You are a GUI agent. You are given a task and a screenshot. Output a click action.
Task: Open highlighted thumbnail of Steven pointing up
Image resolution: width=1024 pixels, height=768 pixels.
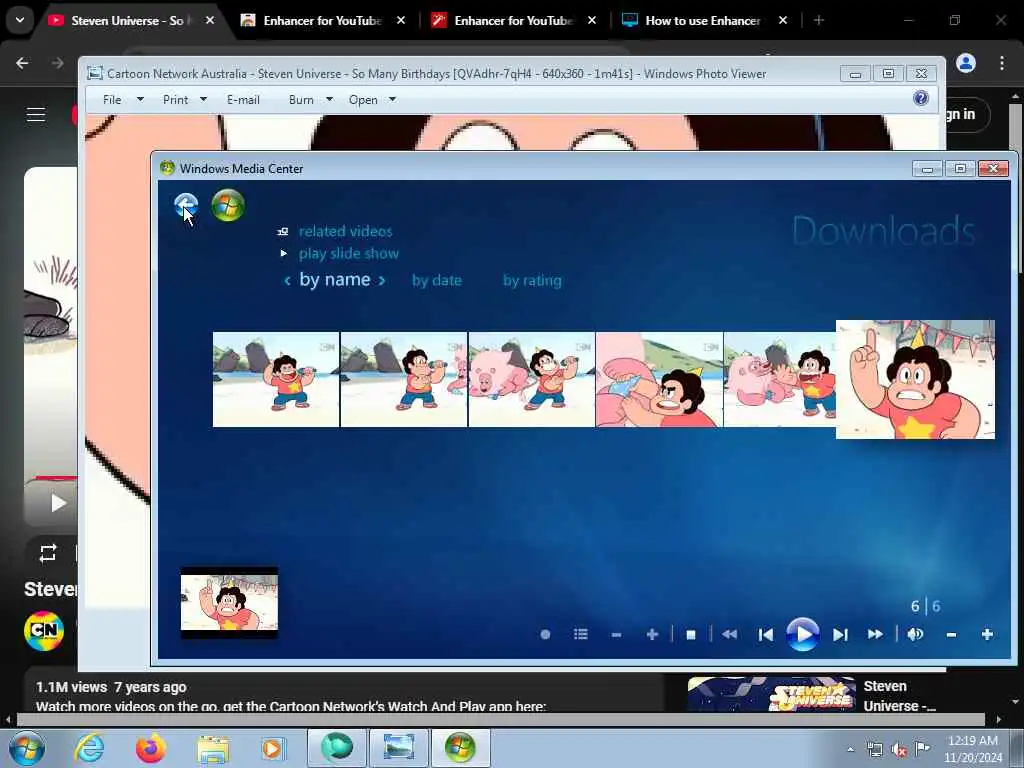tap(916, 379)
